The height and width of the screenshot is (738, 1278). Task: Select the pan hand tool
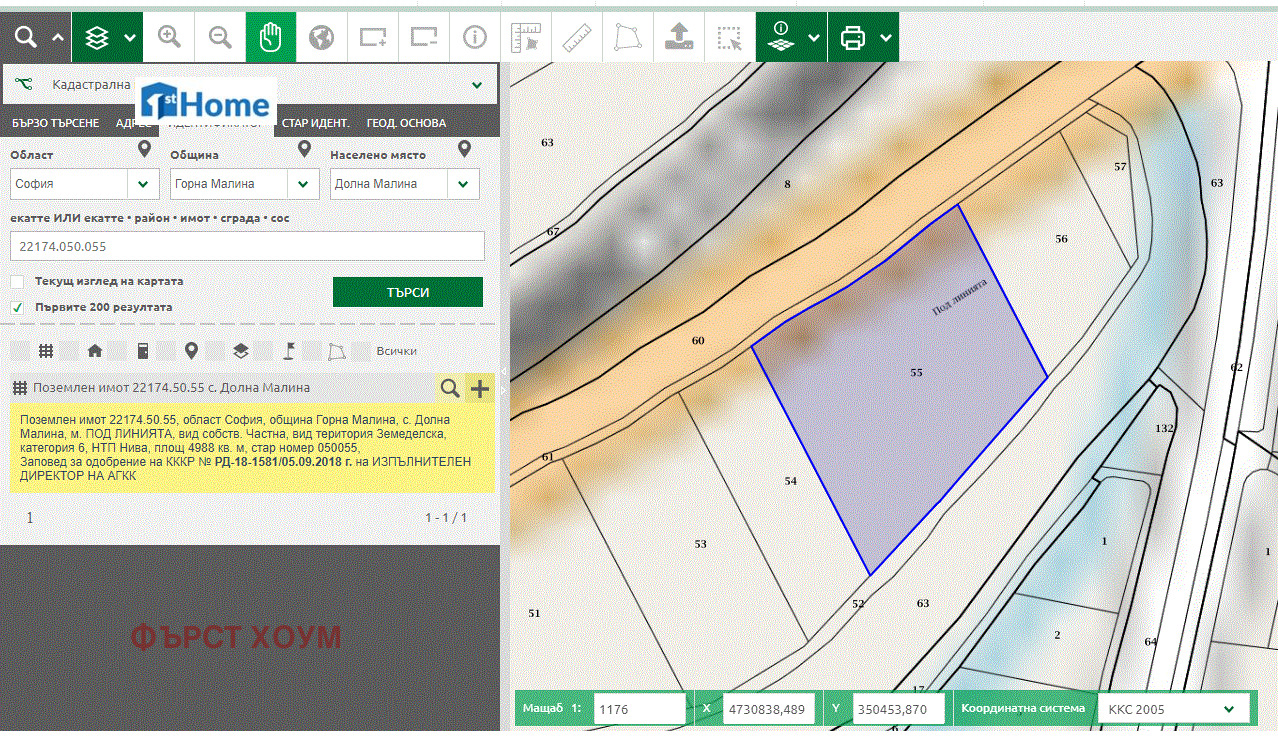[x=271, y=38]
